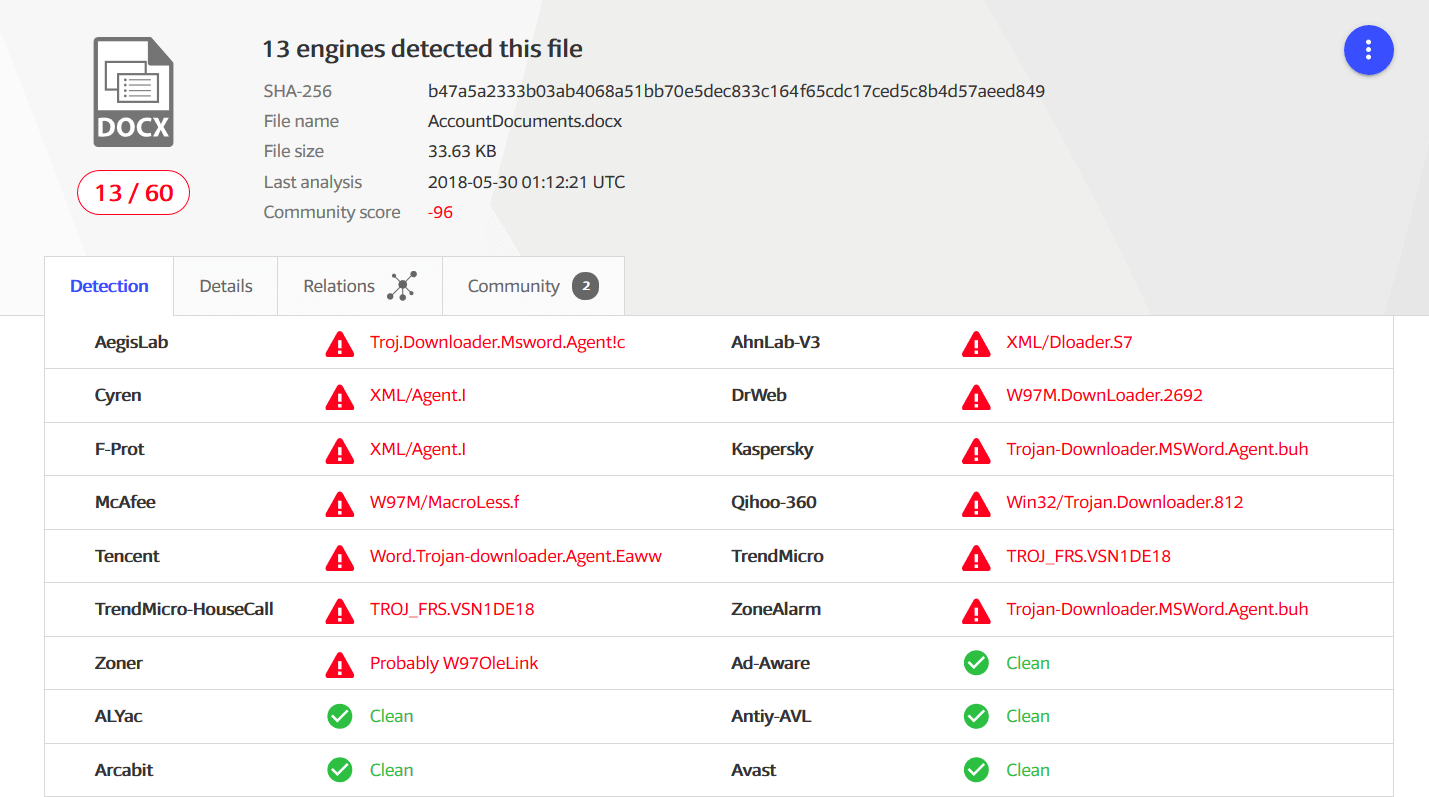The height and width of the screenshot is (797, 1429).
Task: Click the ALYac green clean checkmark
Action: tap(340, 716)
